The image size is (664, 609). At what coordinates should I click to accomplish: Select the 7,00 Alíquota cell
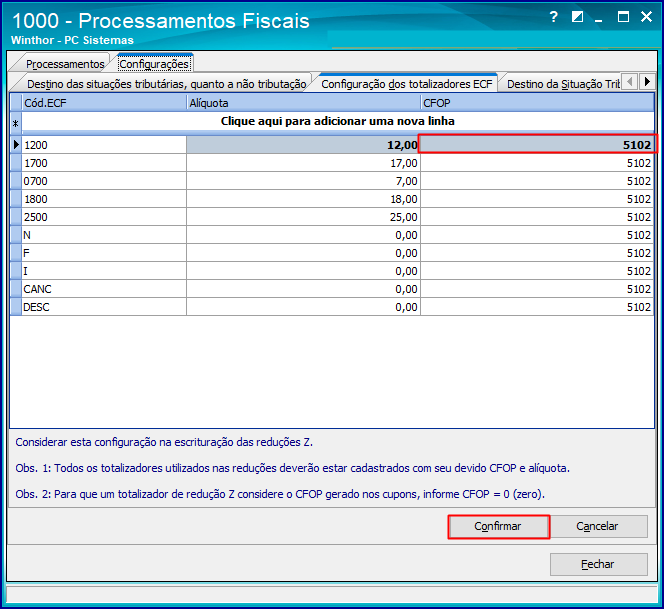tap(303, 181)
